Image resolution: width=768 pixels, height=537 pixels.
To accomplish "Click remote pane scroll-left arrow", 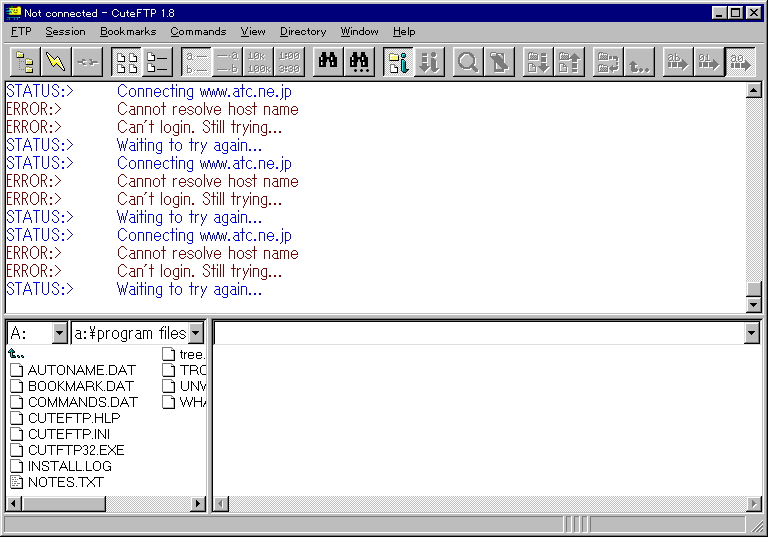I will 221,503.
